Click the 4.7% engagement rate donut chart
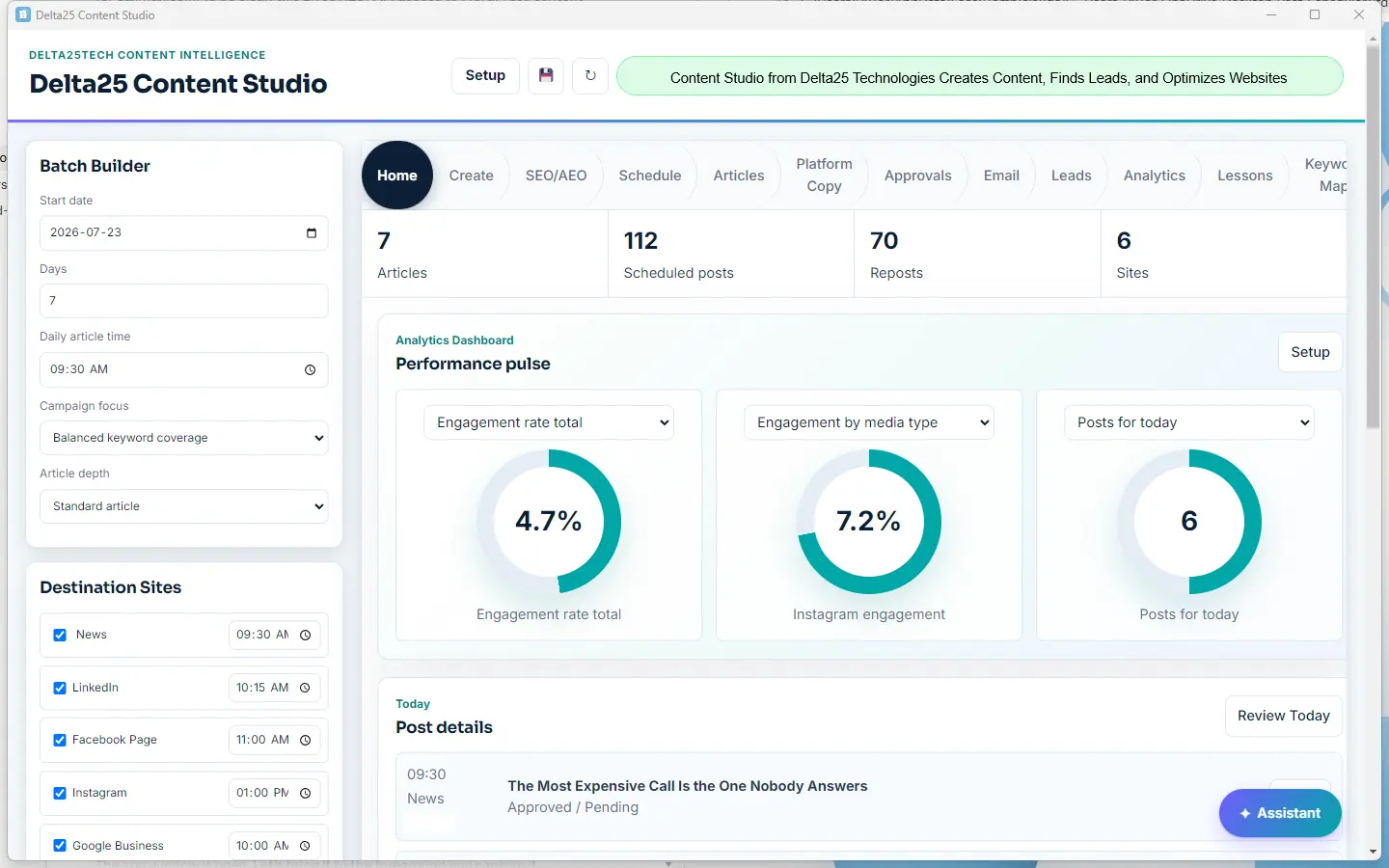1389x868 pixels. 549,522
